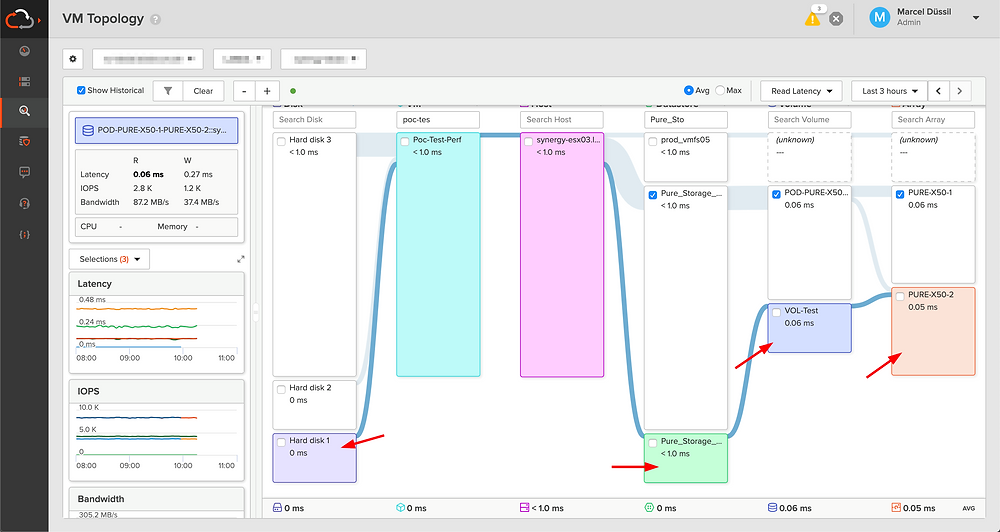Open the Dashboard gauge icon in sidebar
The image size is (1000, 532).
(x=24, y=51)
